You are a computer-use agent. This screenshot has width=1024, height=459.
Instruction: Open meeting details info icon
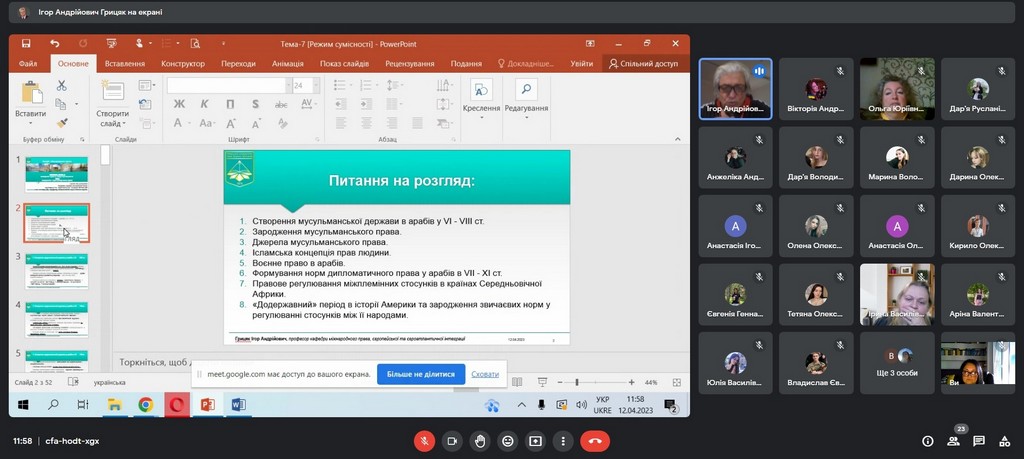927,441
